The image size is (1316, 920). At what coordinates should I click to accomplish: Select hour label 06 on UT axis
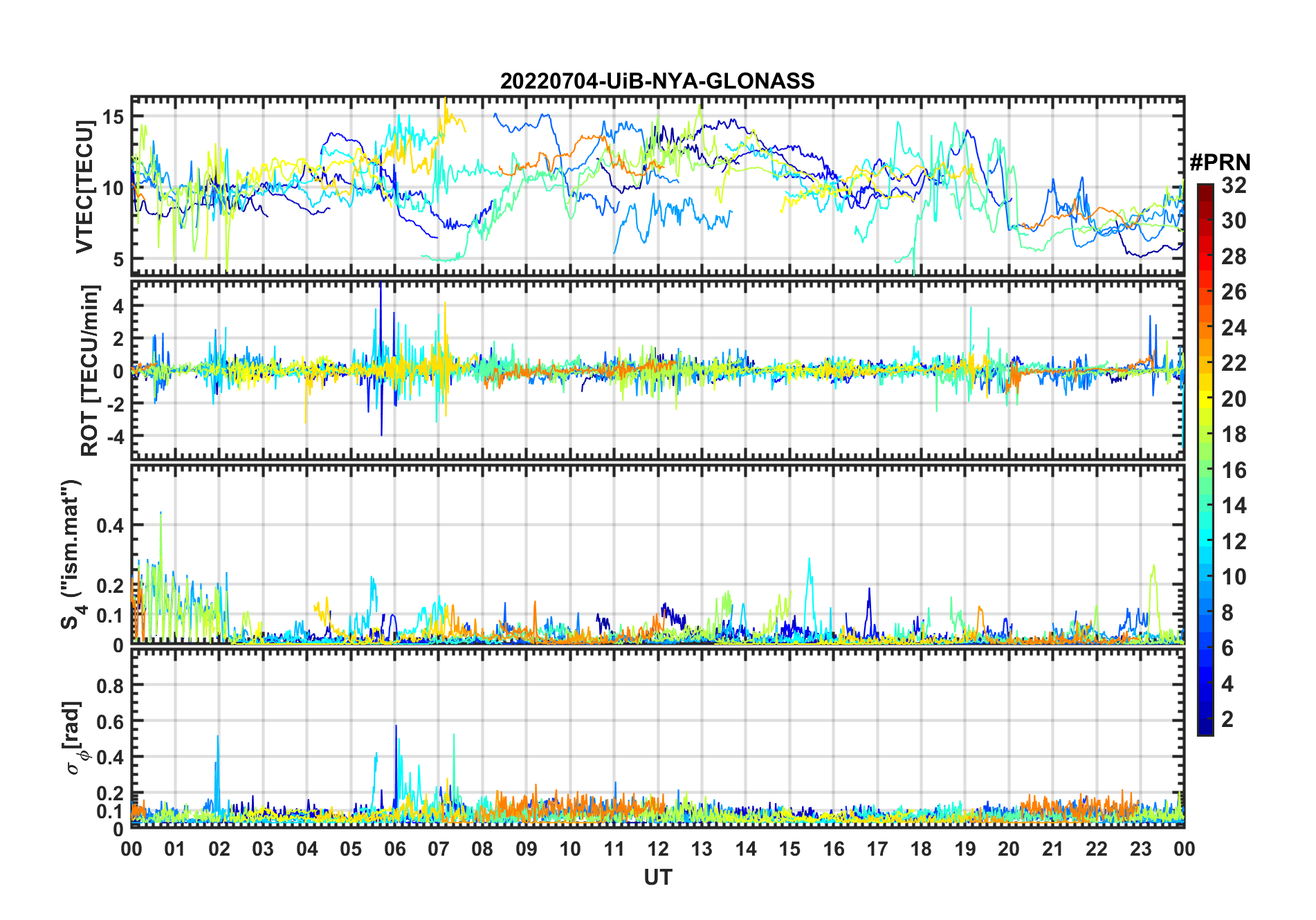395,849
